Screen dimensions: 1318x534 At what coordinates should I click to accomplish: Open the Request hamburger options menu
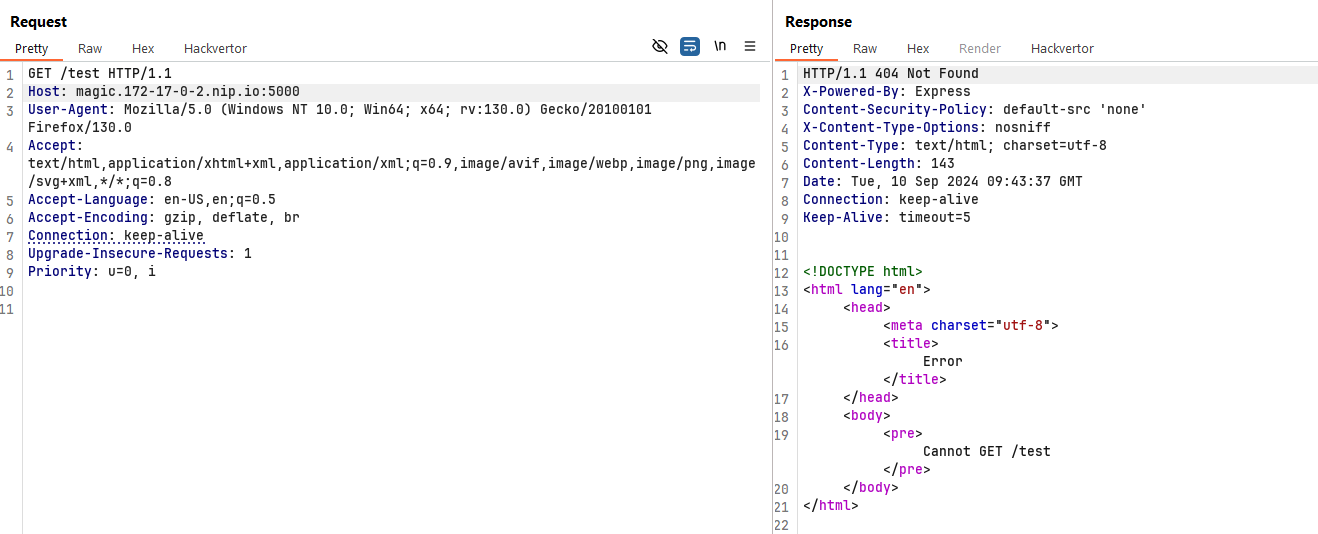coord(750,46)
